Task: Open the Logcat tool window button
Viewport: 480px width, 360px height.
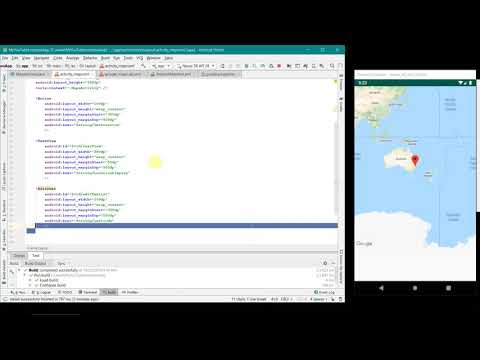Action: [x=41, y=292]
